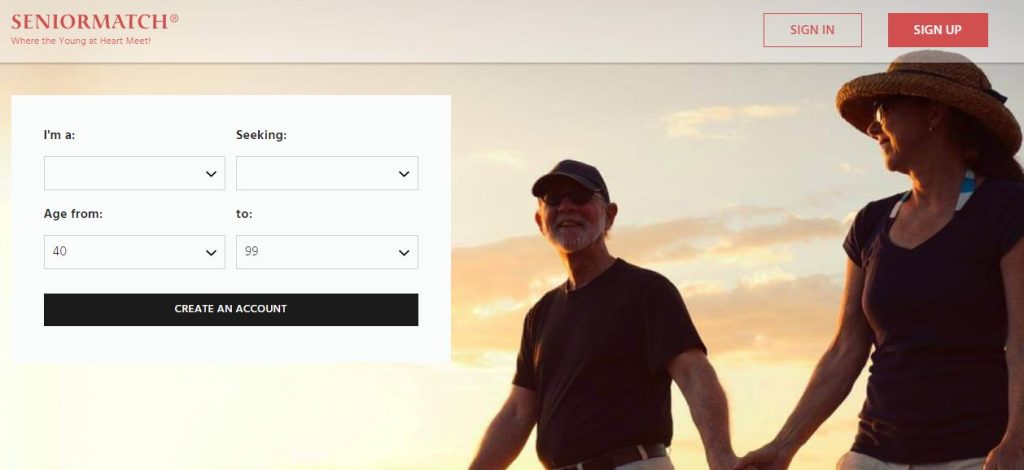Open the Sign In page
The width and height of the screenshot is (1024, 470).
click(812, 30)
